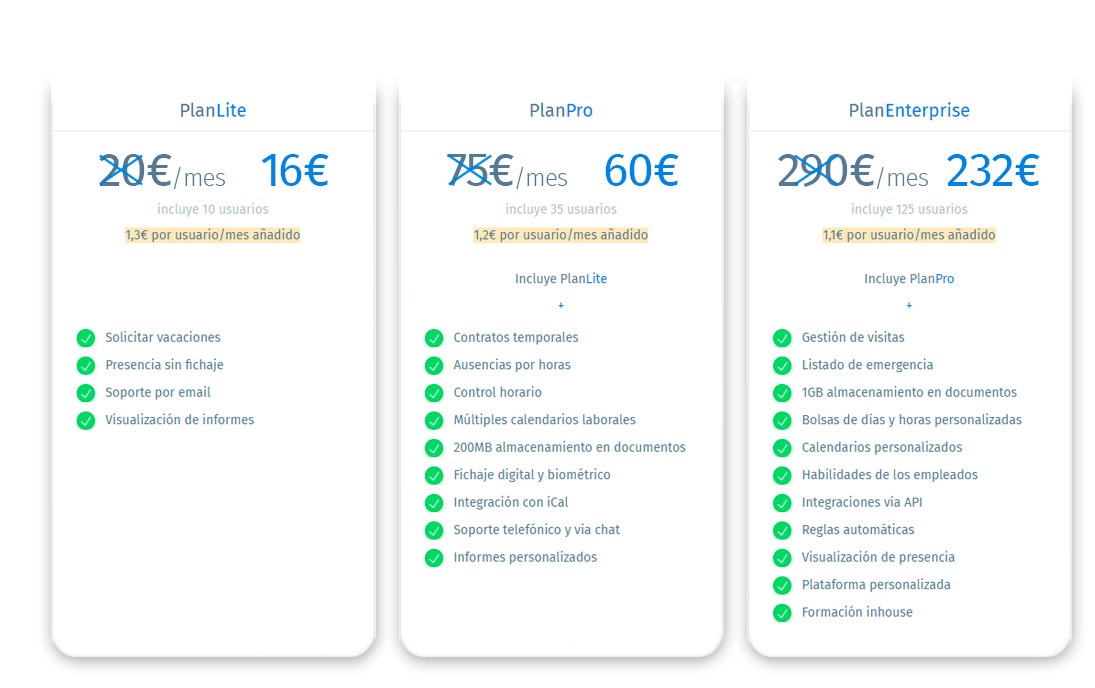Image resolution: width=1095 pixels, height=688 pixels.
Task: Click the plus sign under Incluye PlanPro
Action: pyautogui.click(x=909, y=305)
